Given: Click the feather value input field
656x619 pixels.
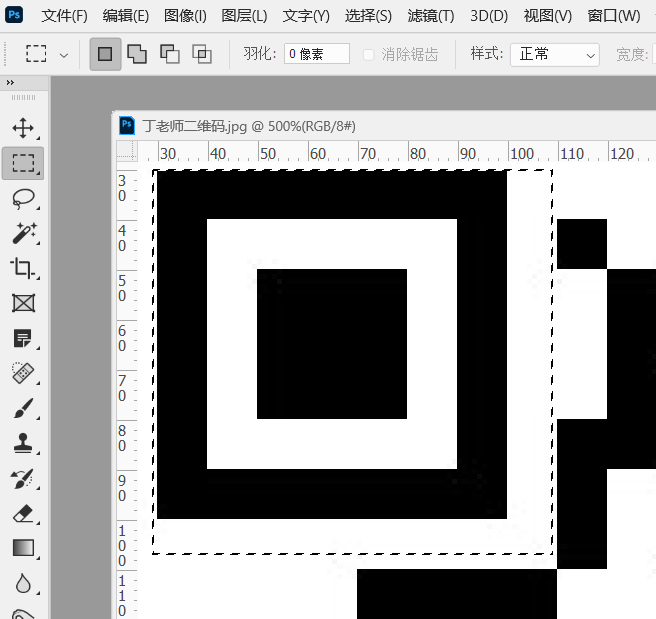Looking at the screenshot, I should point(317,54).
